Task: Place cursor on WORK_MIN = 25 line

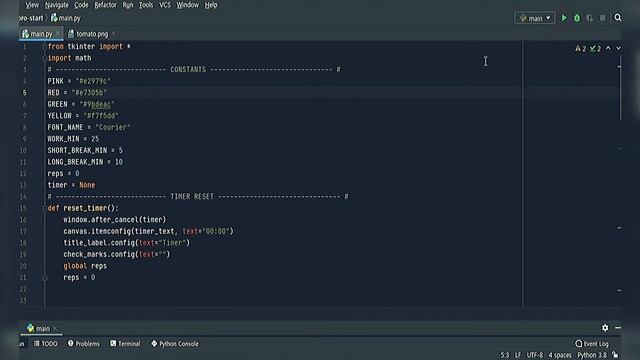Action: (x=73, y=139)
